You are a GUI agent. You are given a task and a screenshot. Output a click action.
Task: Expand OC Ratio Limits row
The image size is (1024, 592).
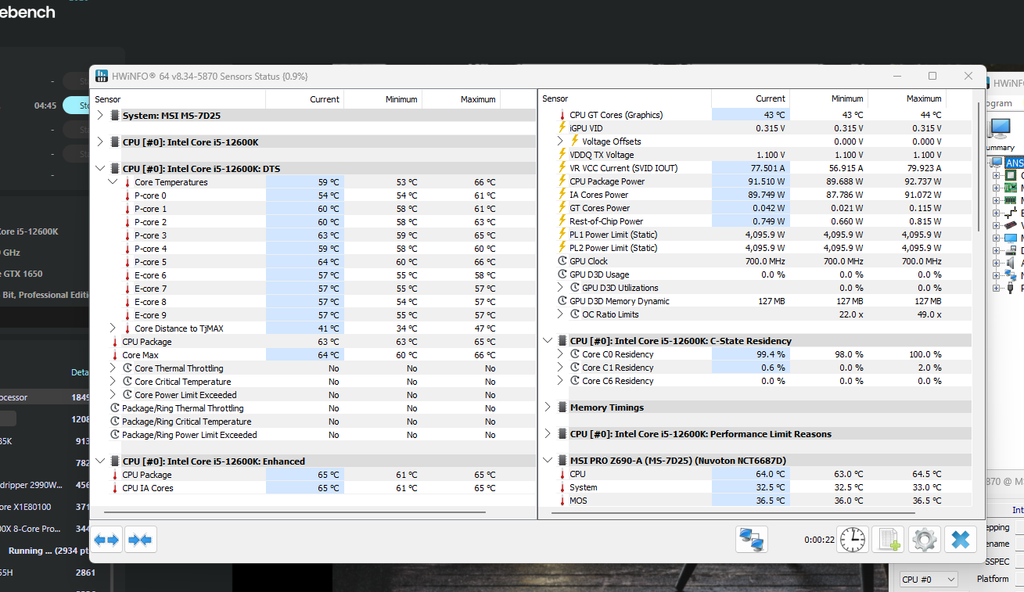coord(560,314)
